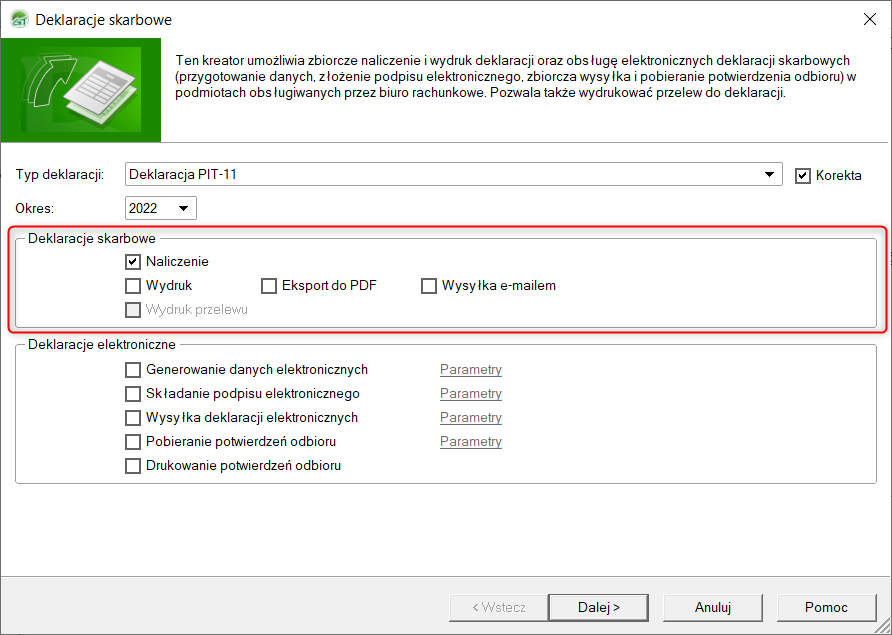892x635 pixels.
Task: Open Parametry for Pobieranie potwierdzeń odbioru
Action: pyautogui.click(x=470, y=442)
